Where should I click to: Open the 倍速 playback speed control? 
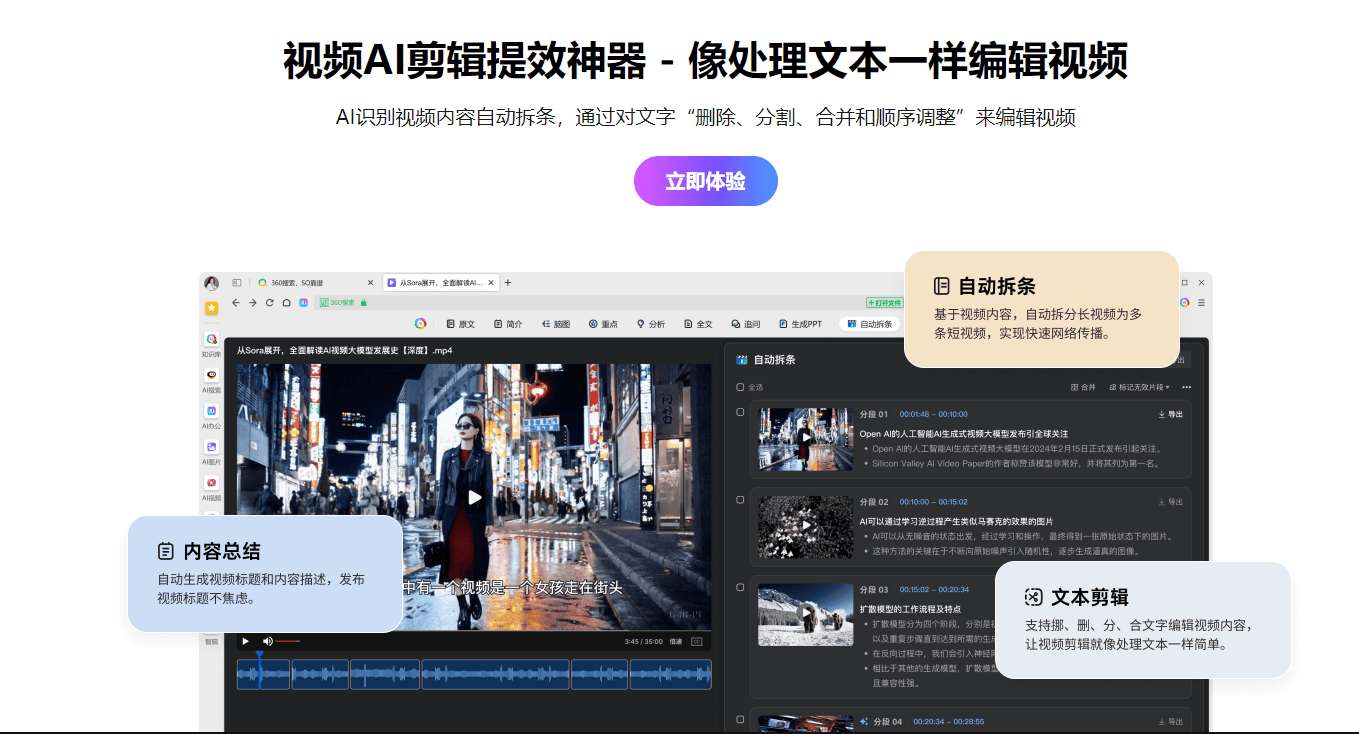click(676, 642)
